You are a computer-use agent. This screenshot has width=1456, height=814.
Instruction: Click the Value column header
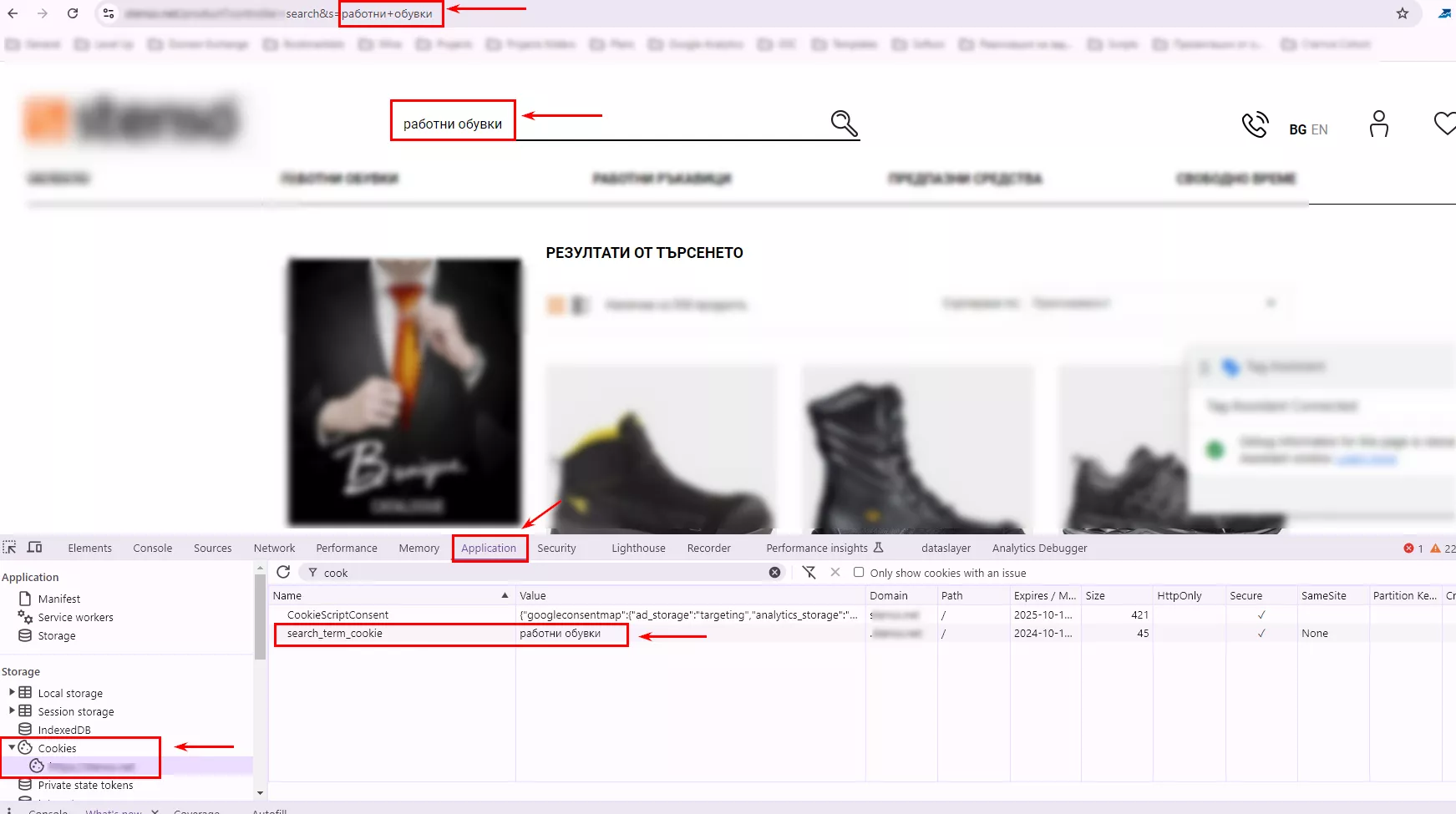pos(690,595)
